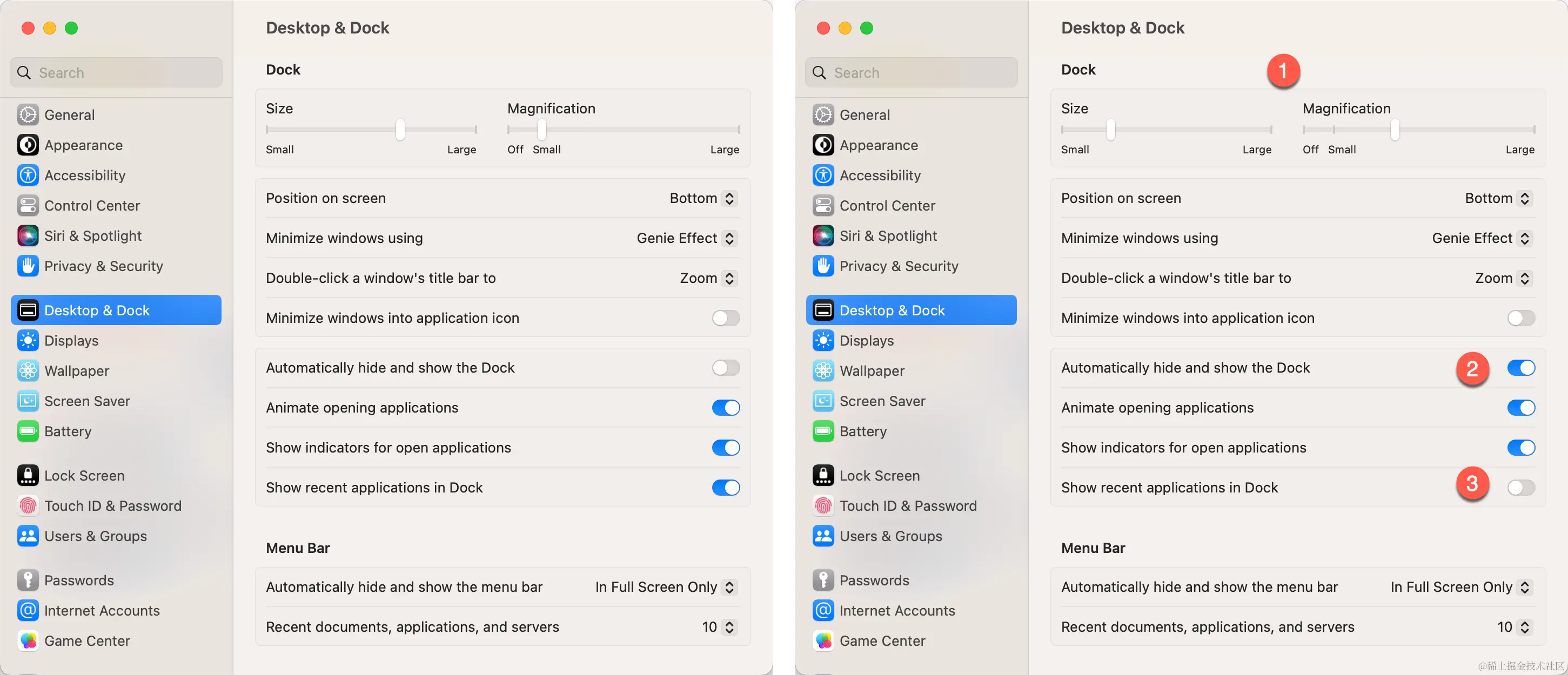Image resolution: width=1568 pixels, height=675 pixels.
Task: Open Position on screen dropdown in left window
Action: click(x=703, y=198)
